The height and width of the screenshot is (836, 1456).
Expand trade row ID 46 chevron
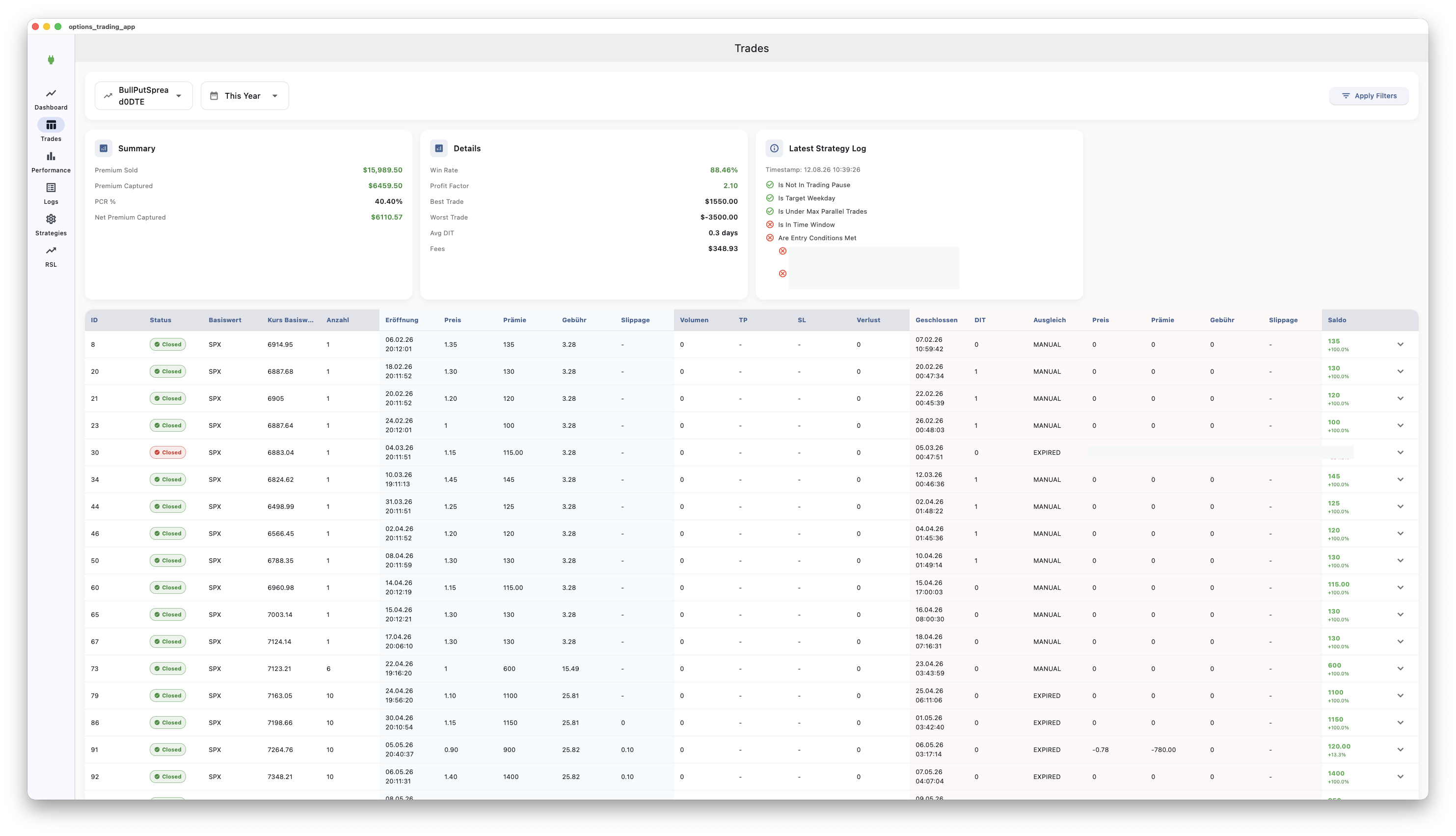(x=1401, y=533)
